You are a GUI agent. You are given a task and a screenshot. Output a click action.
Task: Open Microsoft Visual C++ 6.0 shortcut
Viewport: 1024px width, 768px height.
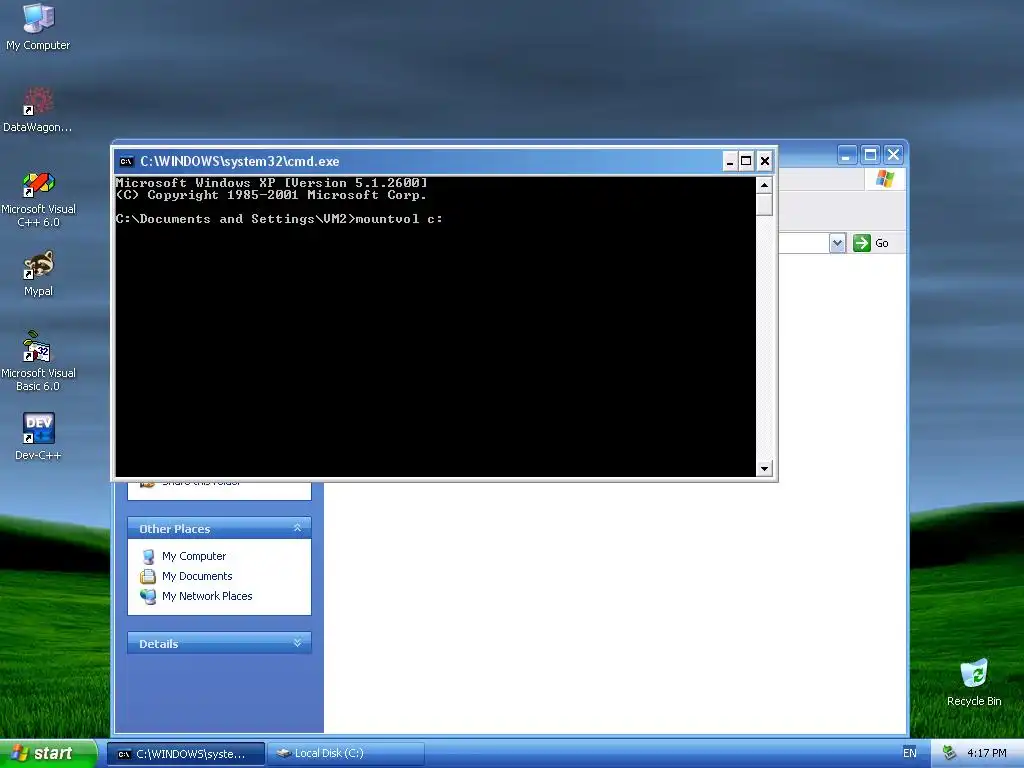click(38, 199)
